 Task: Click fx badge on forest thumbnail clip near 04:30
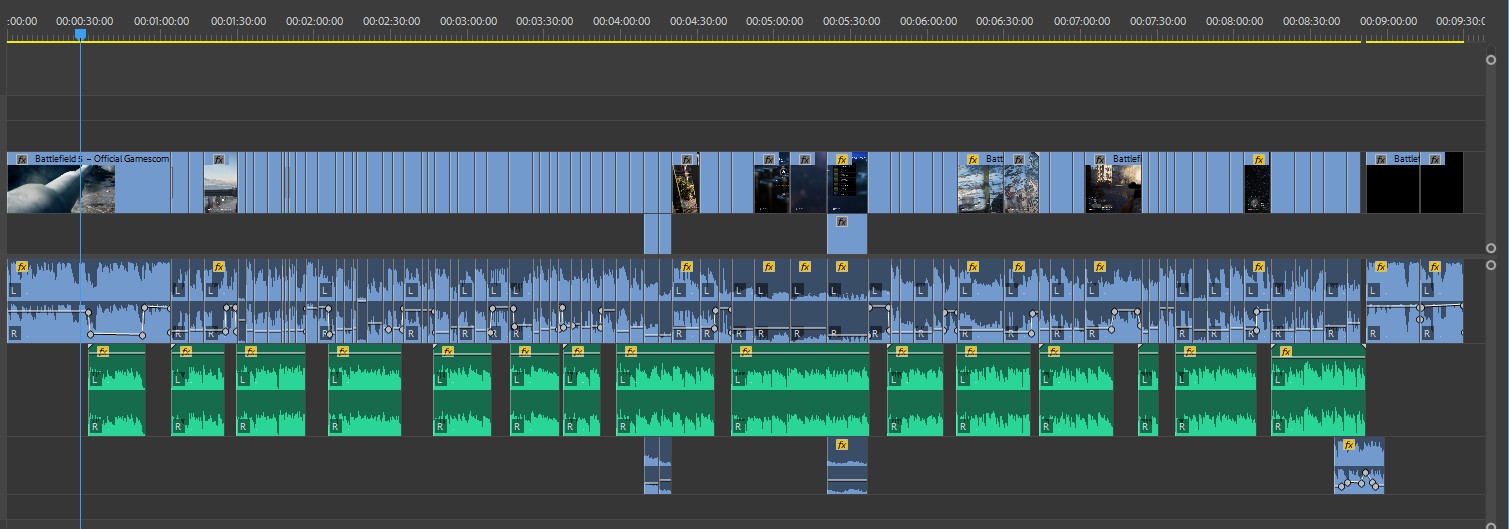pyautogui.click(x=686, y=159)
